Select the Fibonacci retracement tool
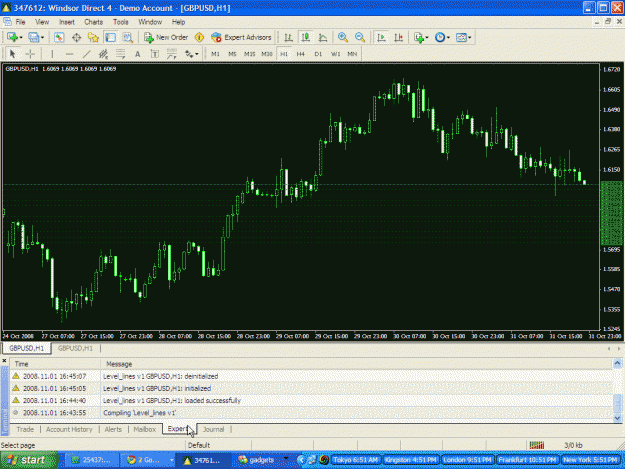The image size is (625, 469). [120, 54]
